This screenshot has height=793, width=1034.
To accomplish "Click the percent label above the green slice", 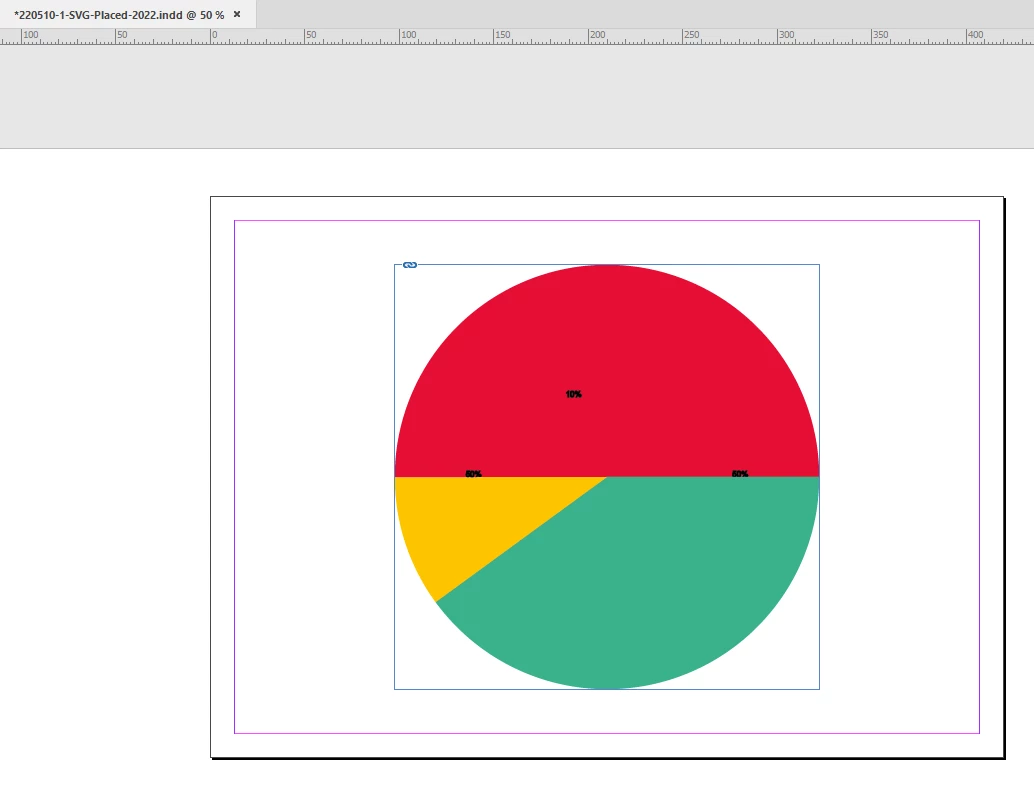I will click(740, 474).
